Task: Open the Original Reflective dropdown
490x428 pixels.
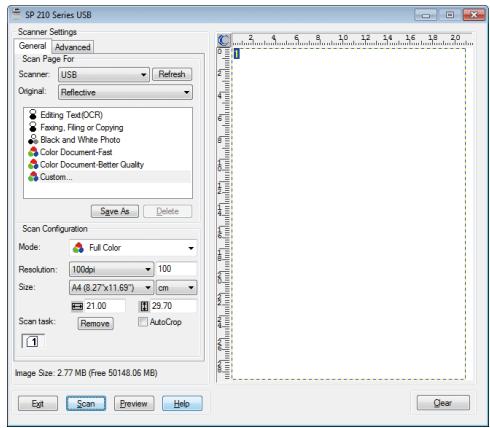Action: click(x=125, y=92)
